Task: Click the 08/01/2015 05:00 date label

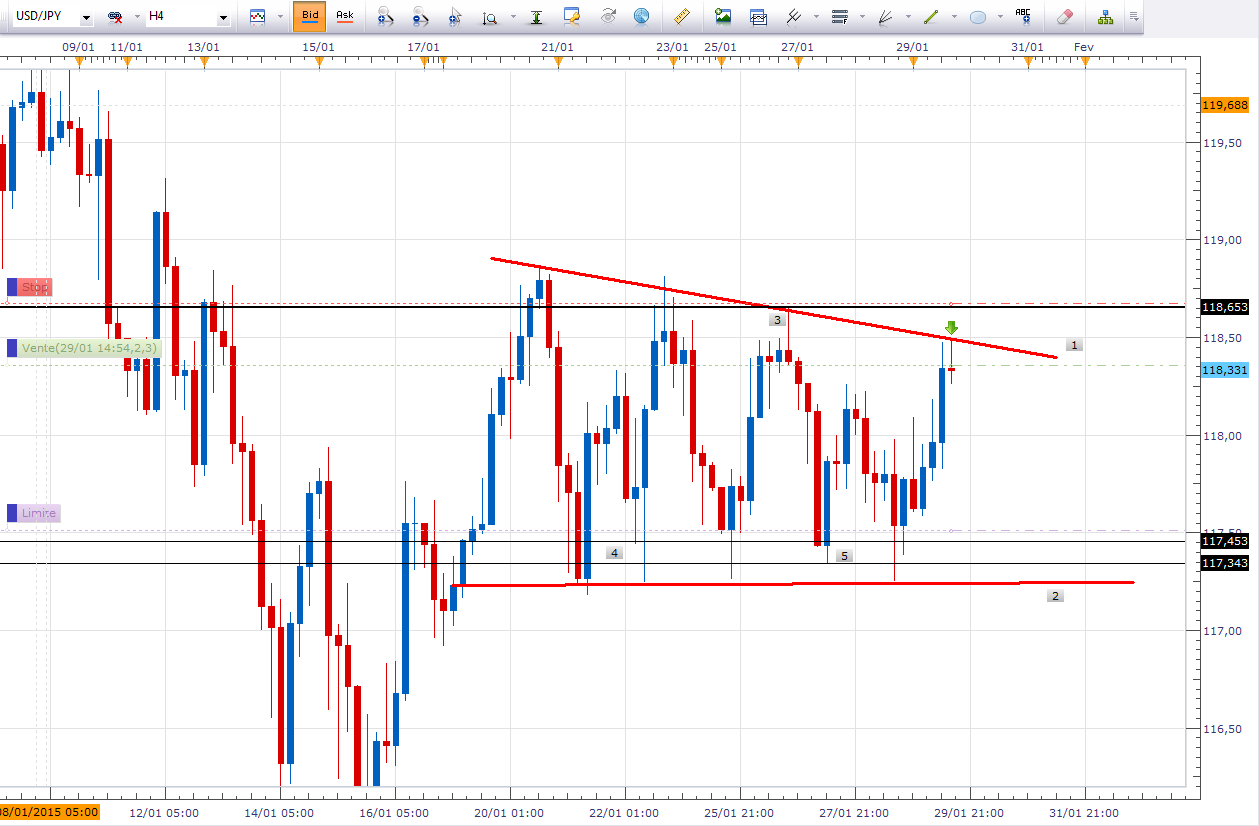Action: pyautogui.click(x=50, y=813)
